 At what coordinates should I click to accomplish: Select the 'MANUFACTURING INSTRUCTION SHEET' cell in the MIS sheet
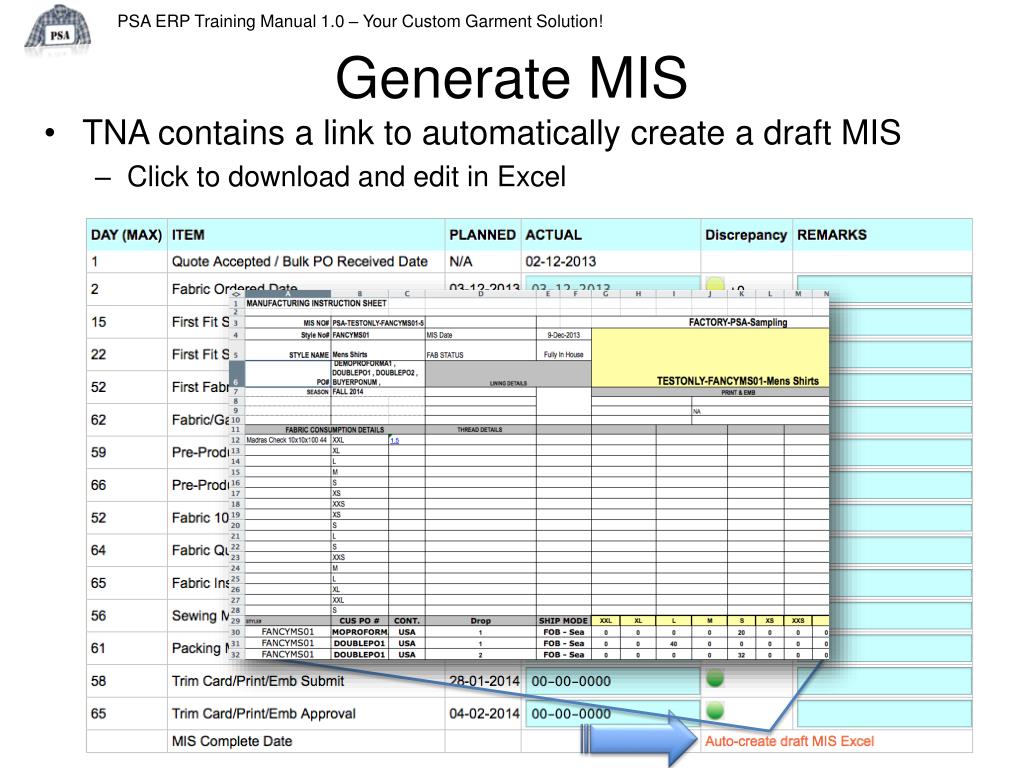pyautogui.click(x=316, y=303)
